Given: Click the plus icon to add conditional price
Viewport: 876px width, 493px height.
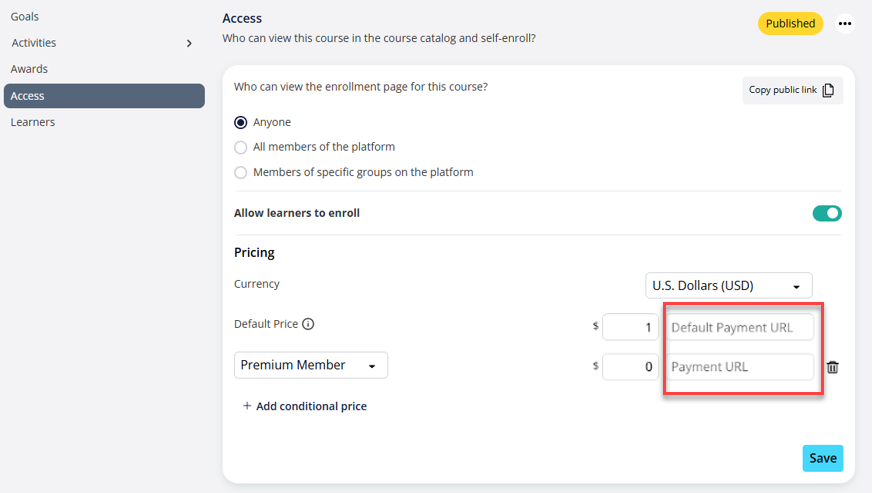Looking at the screenshot, I should click(247, 406).
